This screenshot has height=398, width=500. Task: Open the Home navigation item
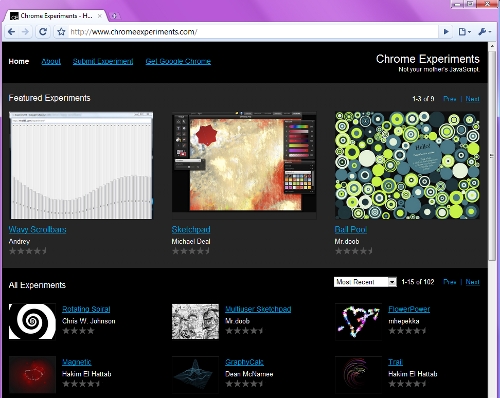coord(19,61)
